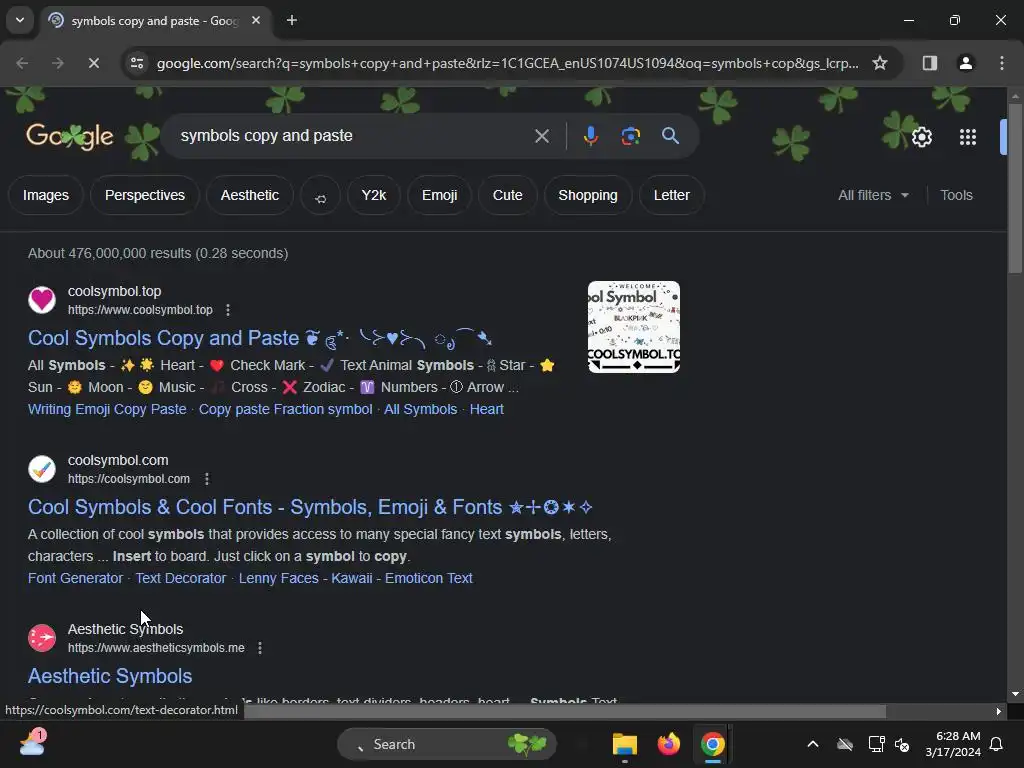
Task: Open Cool Symbols & Cool Fonts result
Action: [x=310, y=507]
